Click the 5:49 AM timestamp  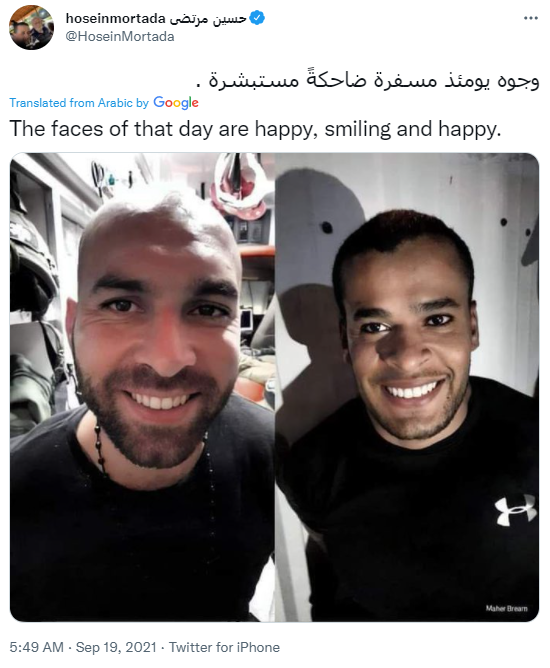coord(37,647)
